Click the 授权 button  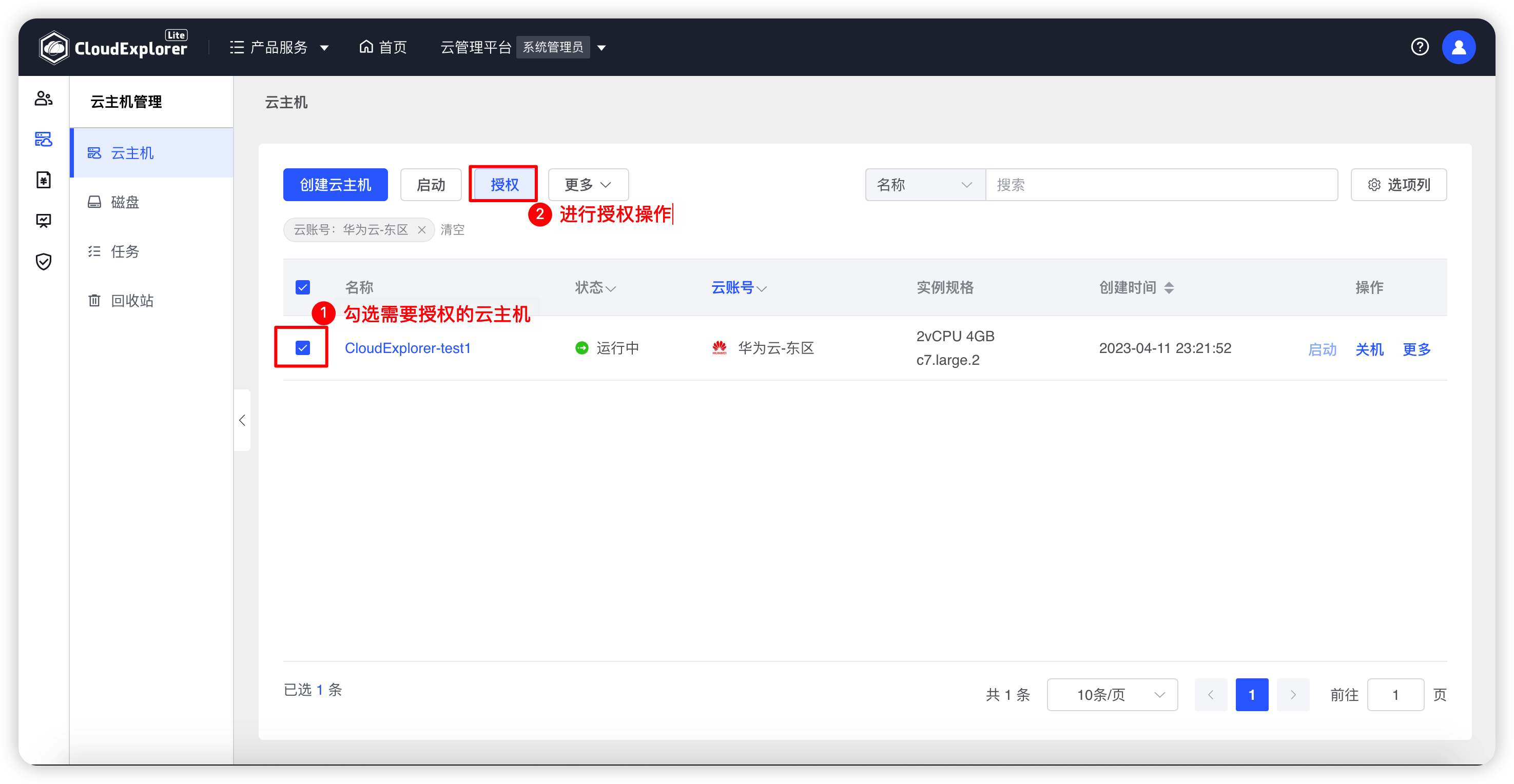504,185
